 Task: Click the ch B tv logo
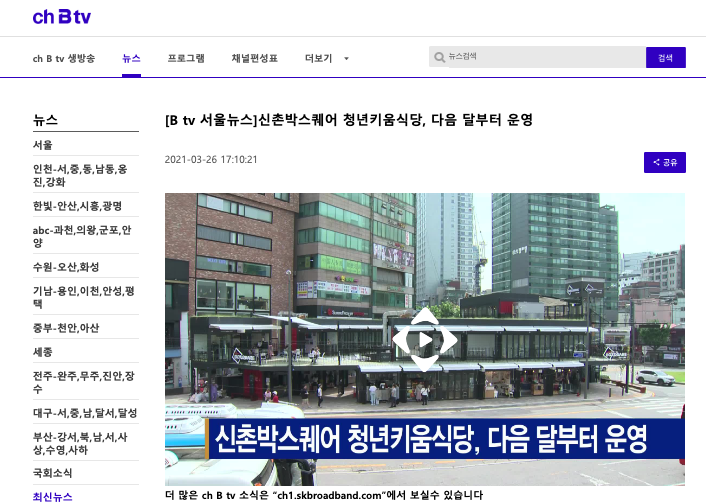(x=62, y=17)
